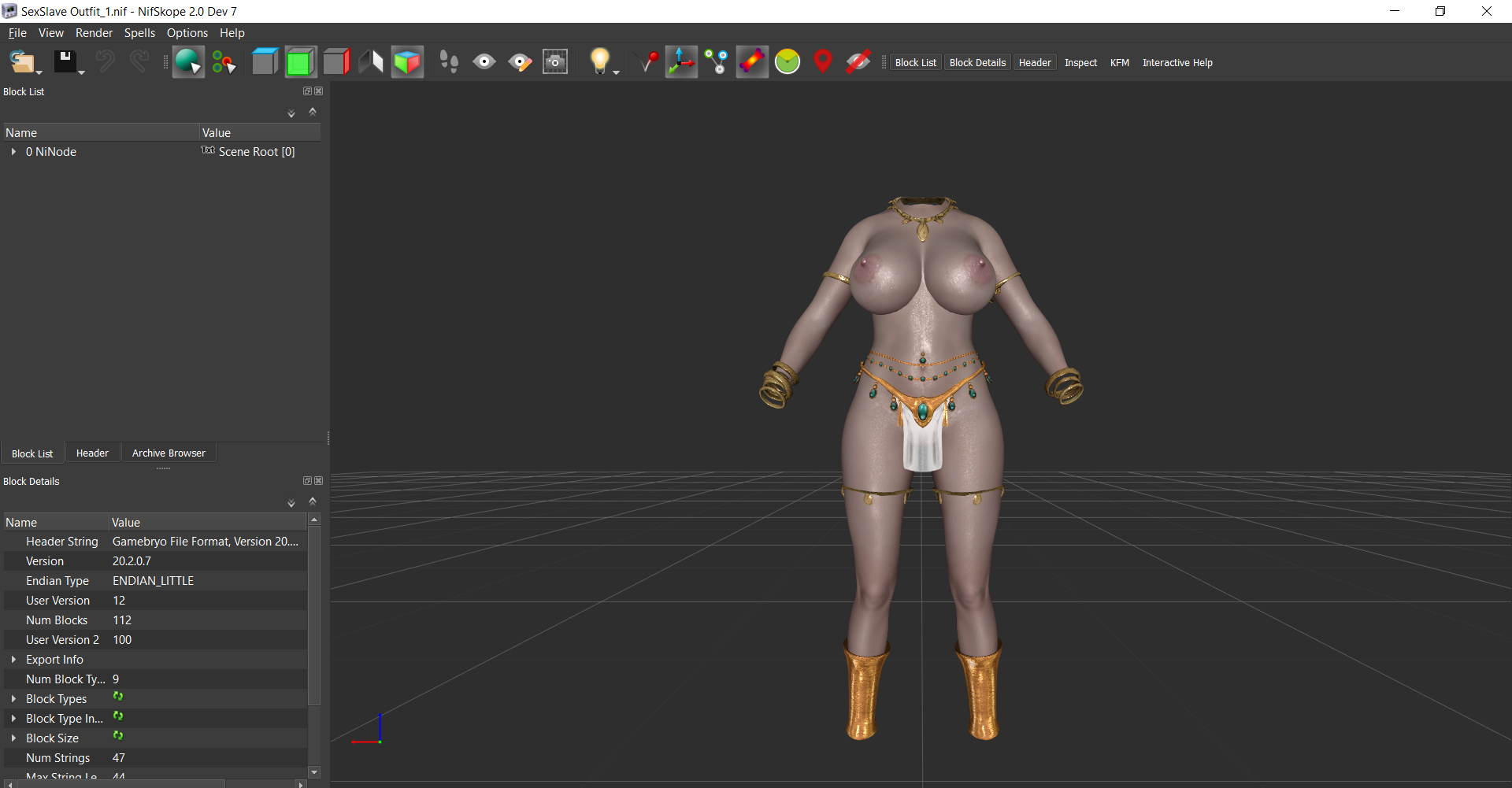The width and height of the screenshot is (1512, 788).
Task: Close the Block List panel
Action: pyautogui.click(x=319, y=91)
